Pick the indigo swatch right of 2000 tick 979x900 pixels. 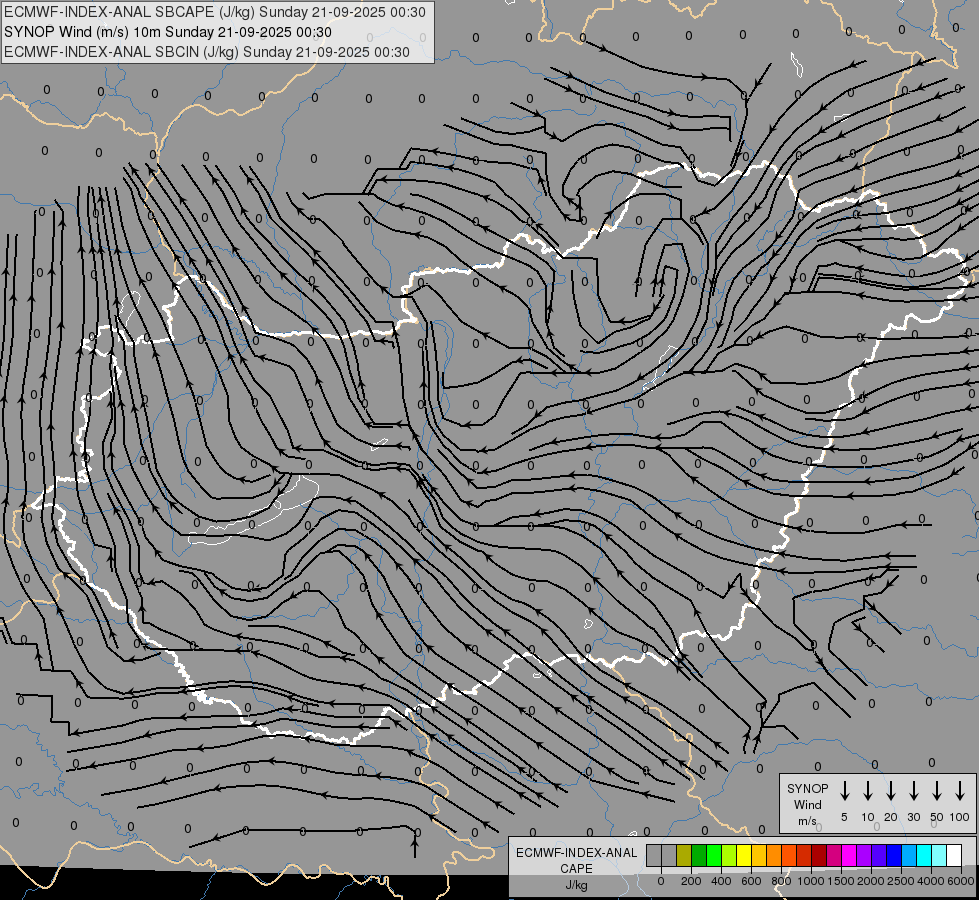click(878, 856)
